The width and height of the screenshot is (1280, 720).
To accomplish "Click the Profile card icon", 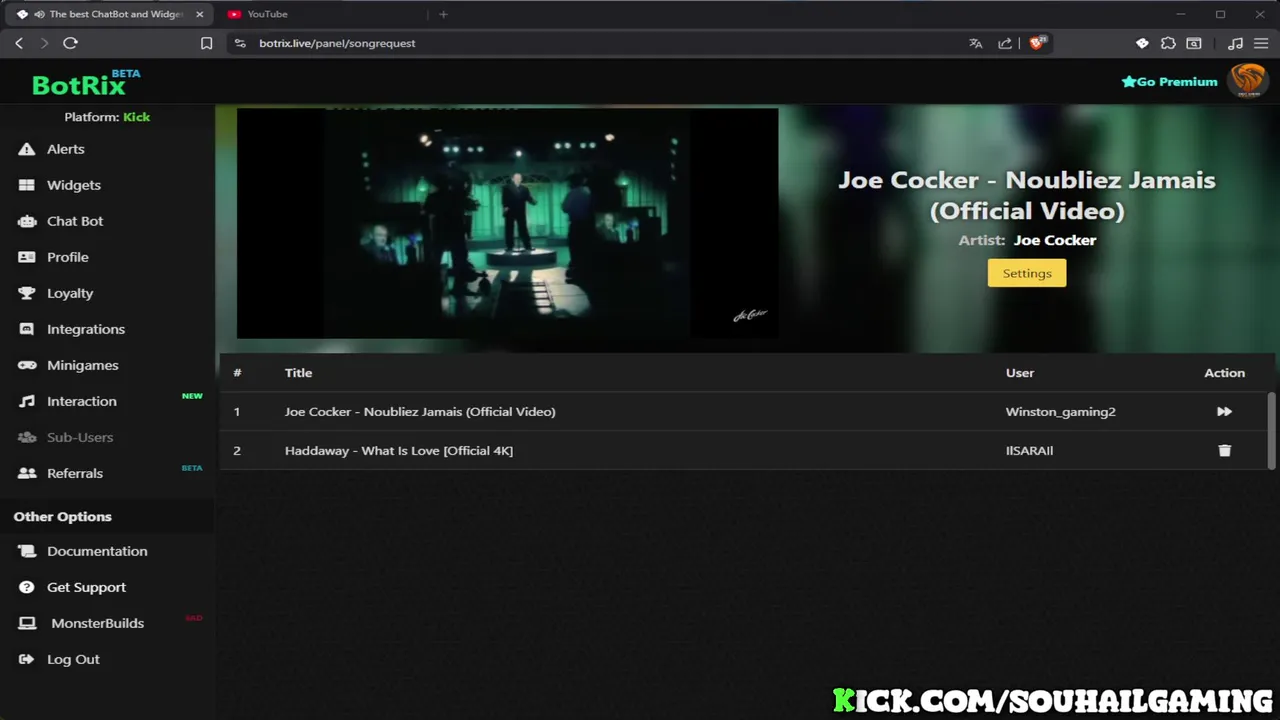I will [27, 257].
